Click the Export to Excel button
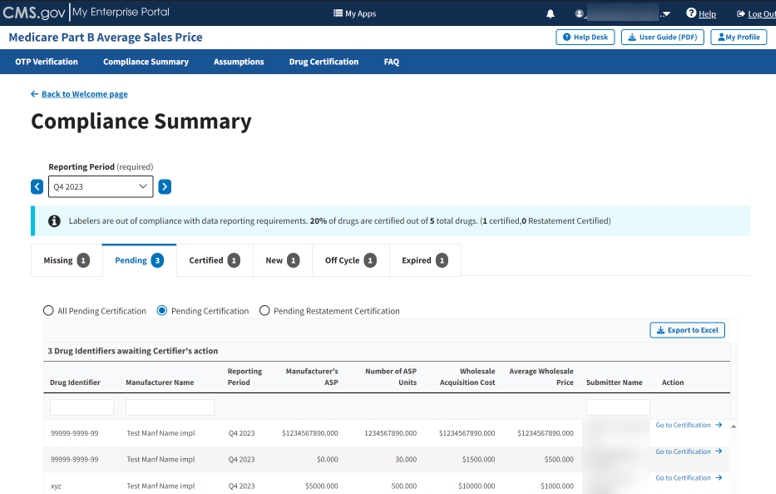Viewport: 776px width, 494px height. [687, 330]
